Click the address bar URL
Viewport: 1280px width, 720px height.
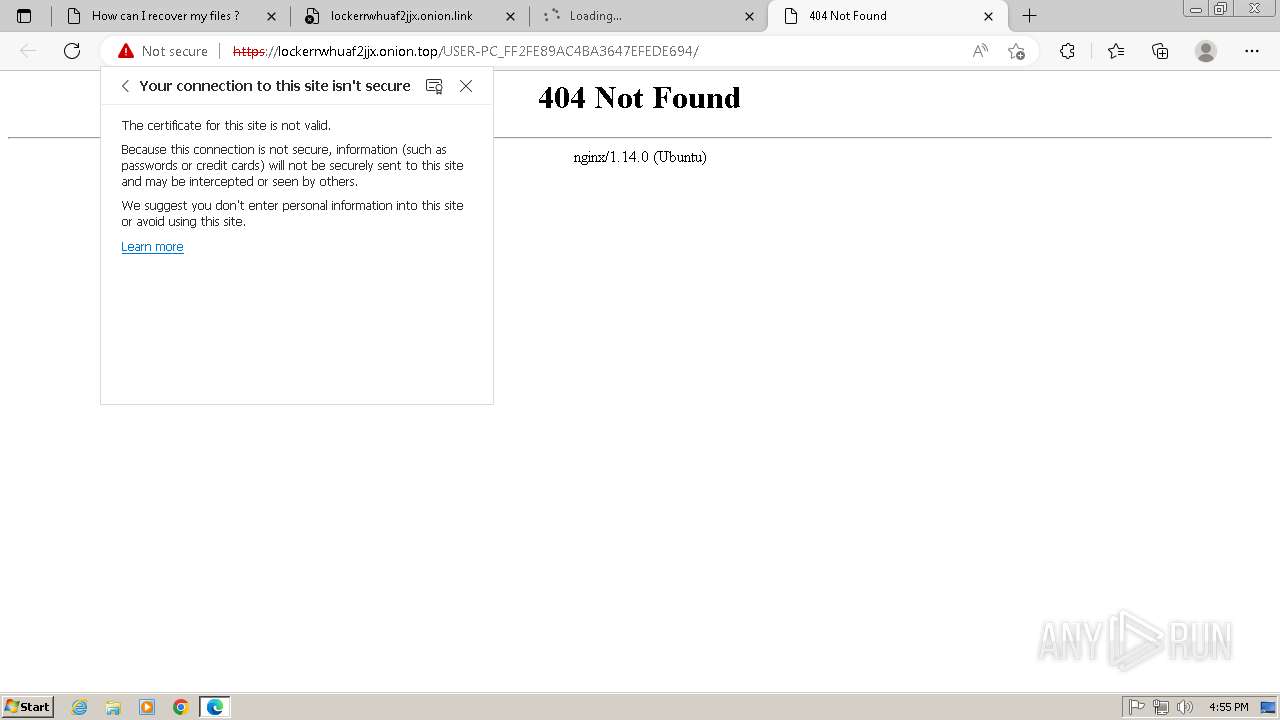pyautogui.click(x=465, y=51)
